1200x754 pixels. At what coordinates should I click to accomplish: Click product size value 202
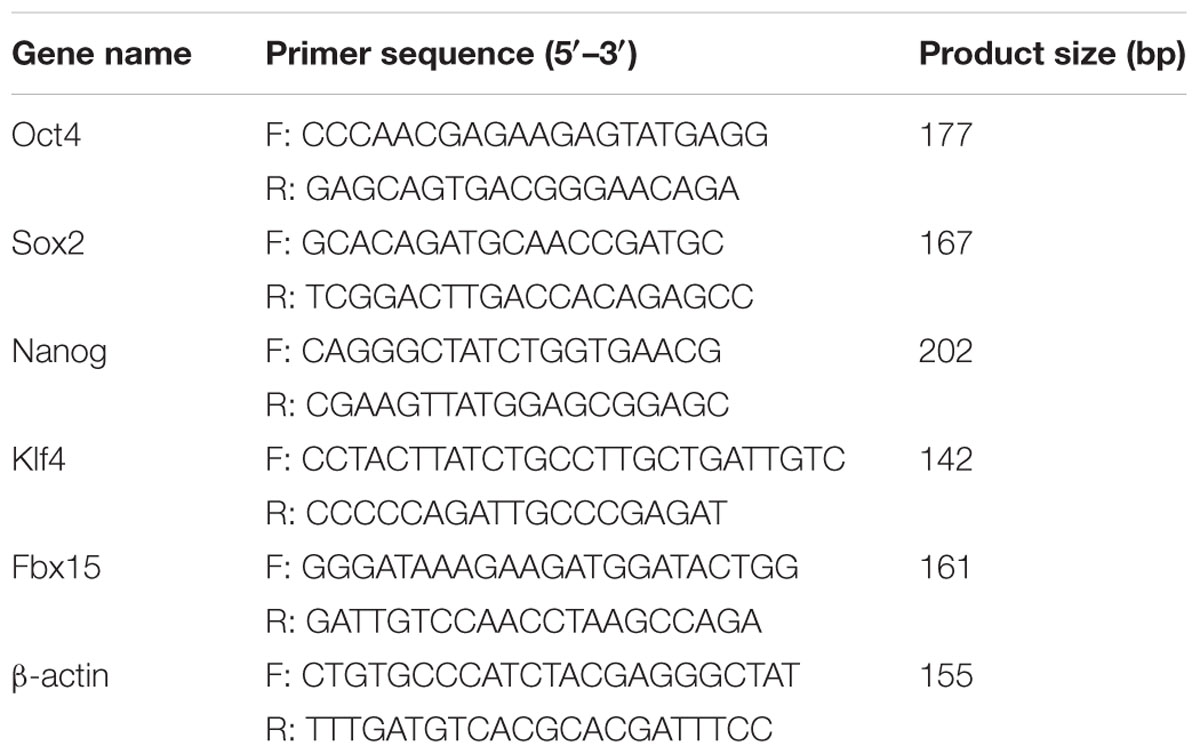[x=946, y=351]
